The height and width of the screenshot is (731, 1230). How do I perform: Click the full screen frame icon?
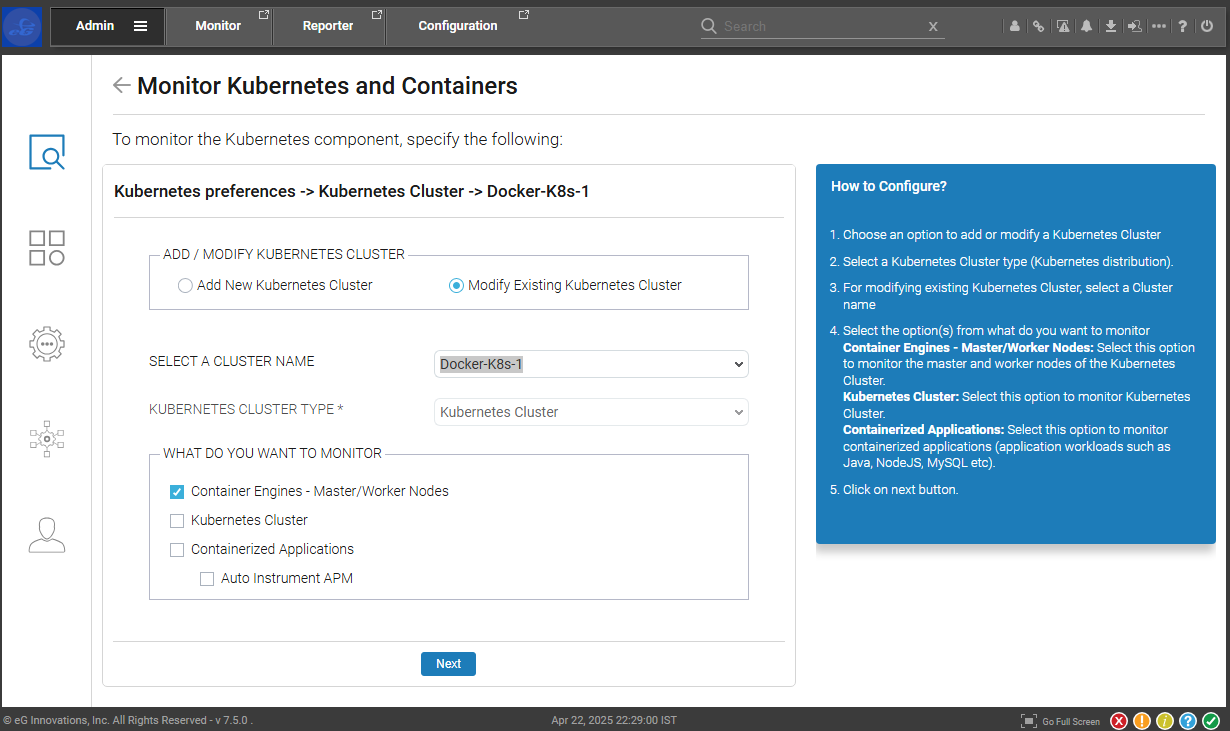(x=1029, y=721)
